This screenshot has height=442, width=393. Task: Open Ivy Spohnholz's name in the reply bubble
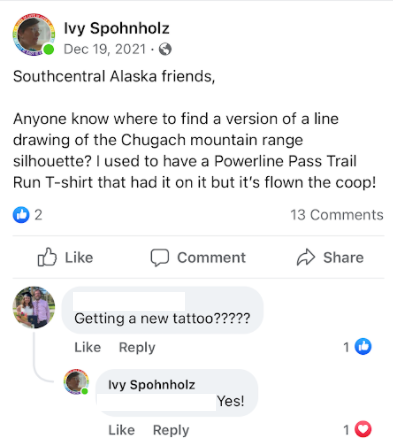(x=152, y=385)
